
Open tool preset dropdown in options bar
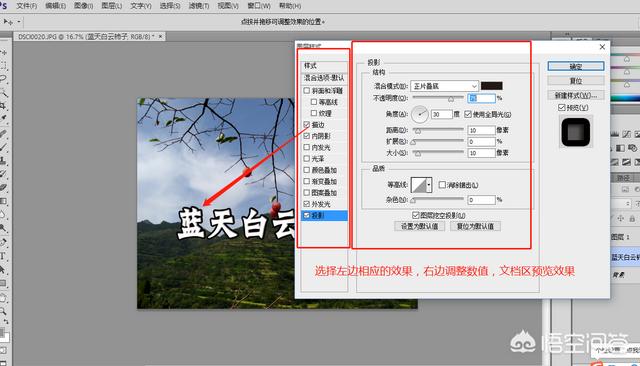(19, 22)
